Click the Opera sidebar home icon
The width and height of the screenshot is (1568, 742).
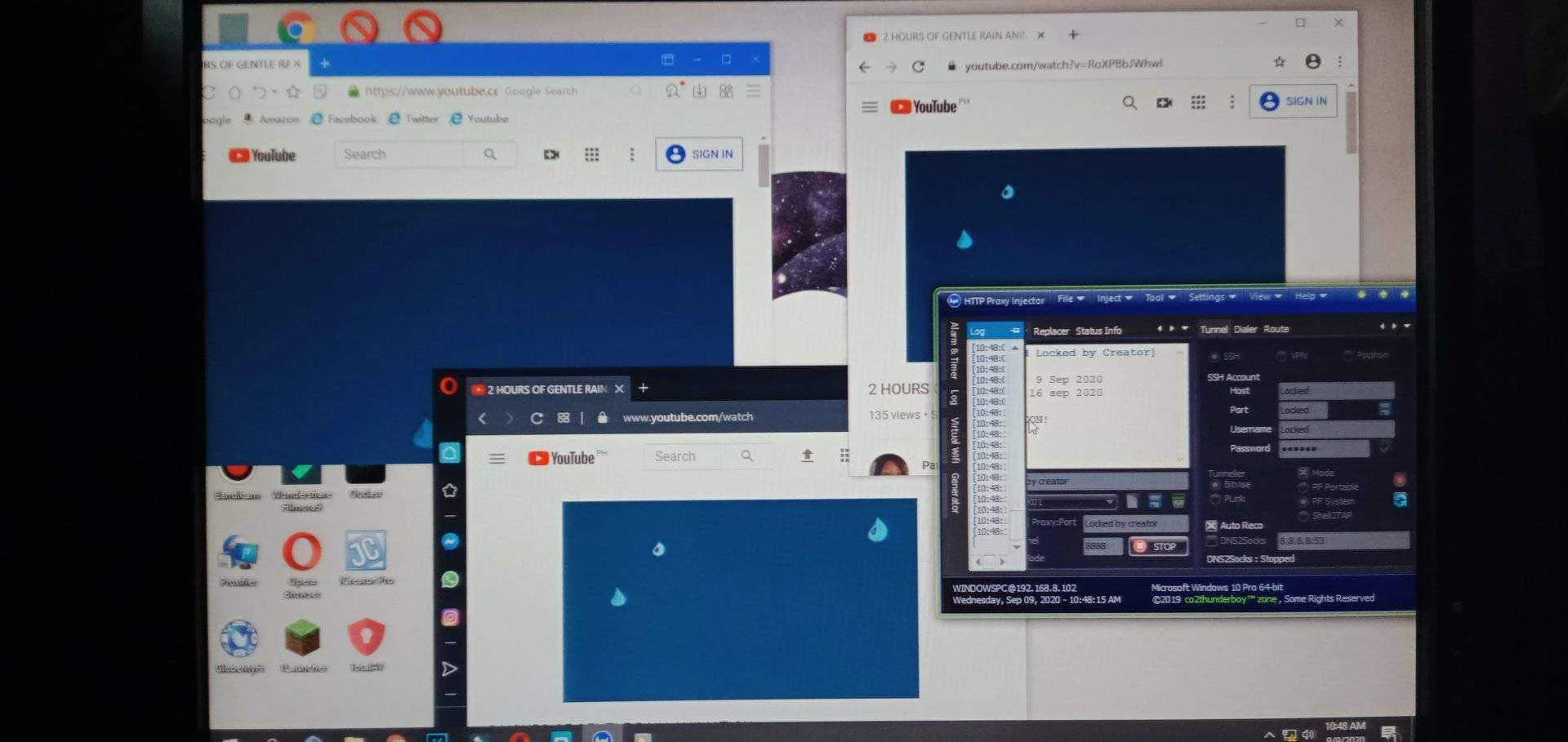[x=449, y=453]
